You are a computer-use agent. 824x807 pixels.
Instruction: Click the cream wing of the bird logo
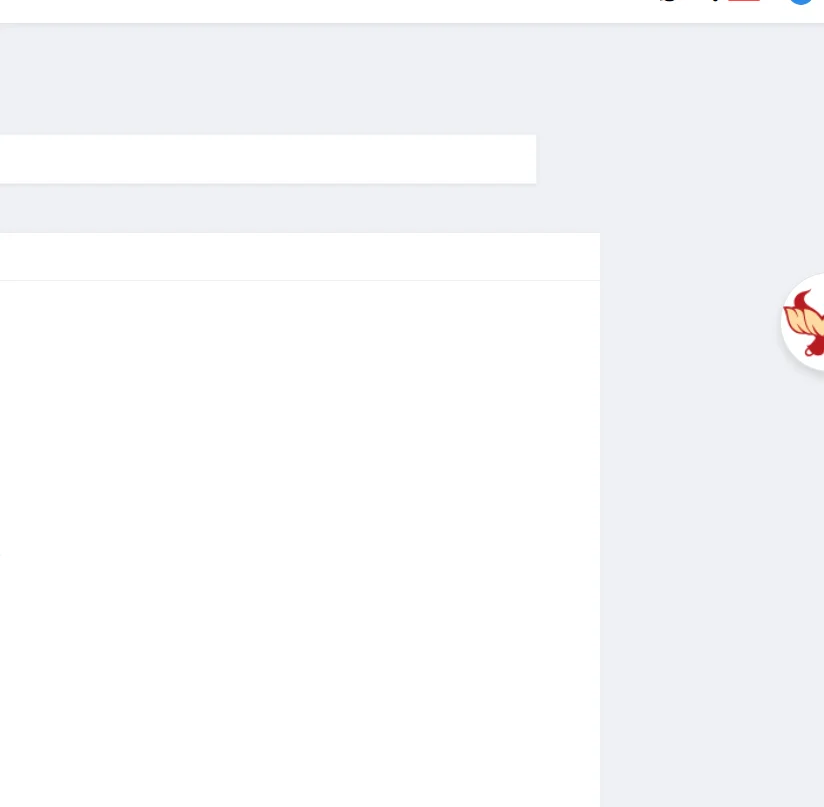(x=801, y=320)
